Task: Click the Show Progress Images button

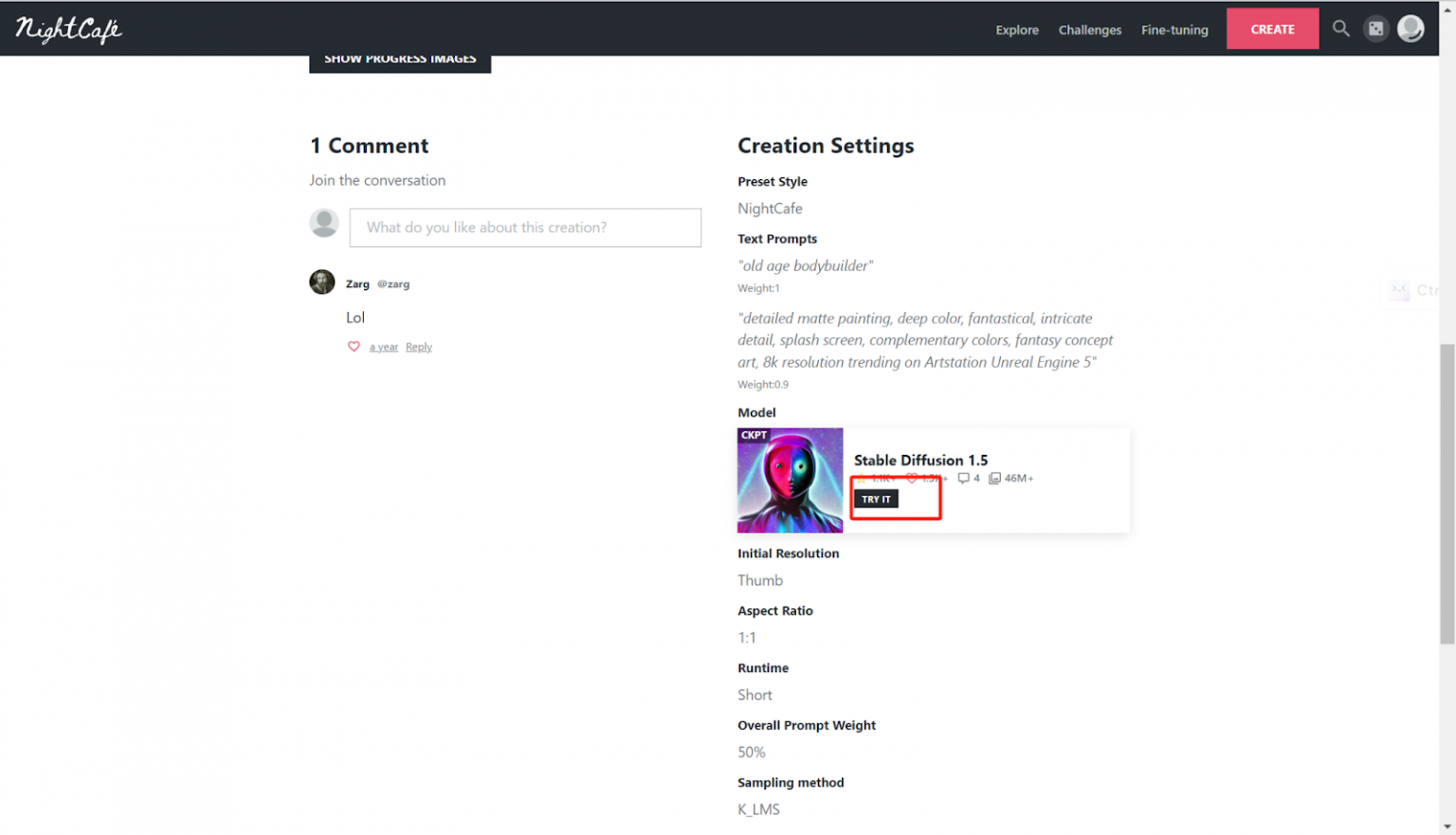Action: pyautogui.click(x=400, y=61)
